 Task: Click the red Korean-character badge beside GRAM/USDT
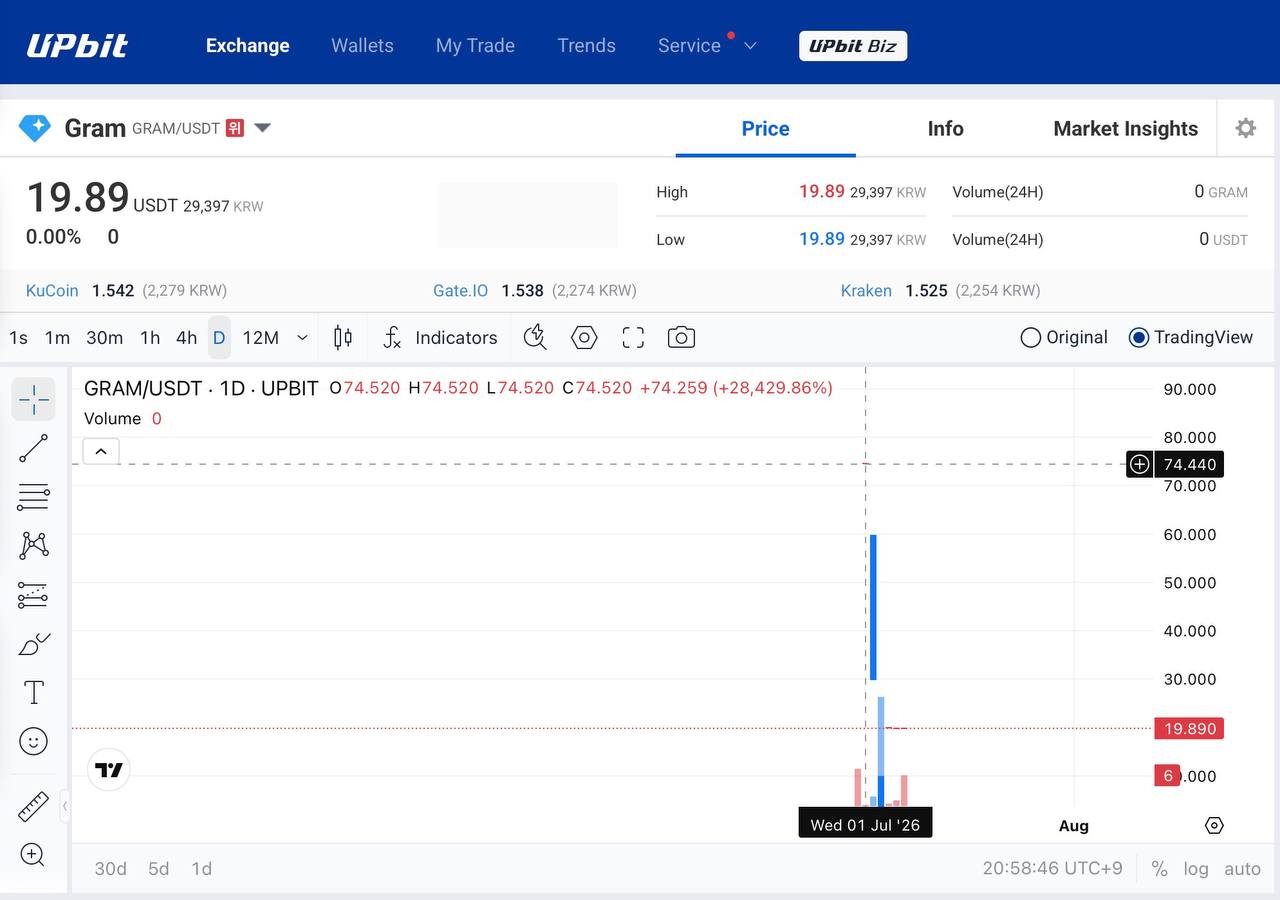[235, 128]
